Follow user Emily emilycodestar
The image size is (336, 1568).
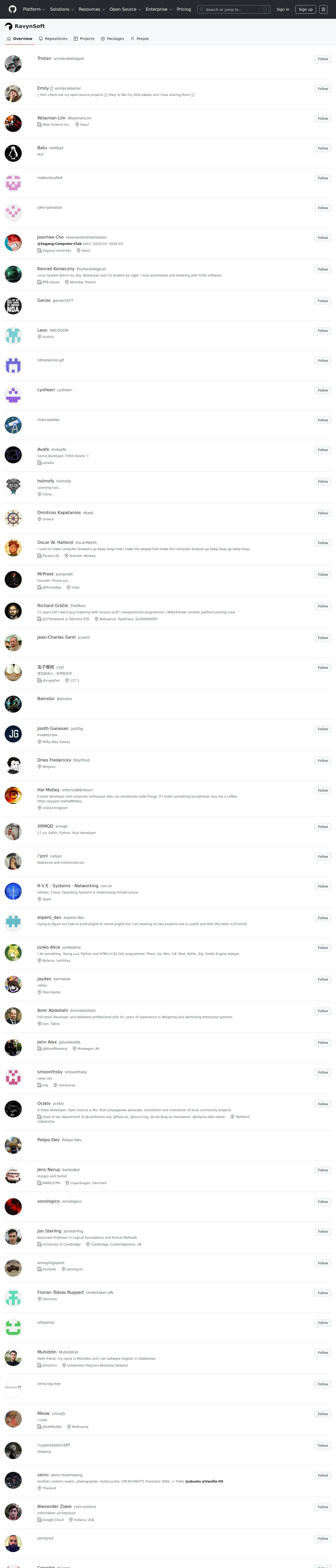click(x=323, y=89)
